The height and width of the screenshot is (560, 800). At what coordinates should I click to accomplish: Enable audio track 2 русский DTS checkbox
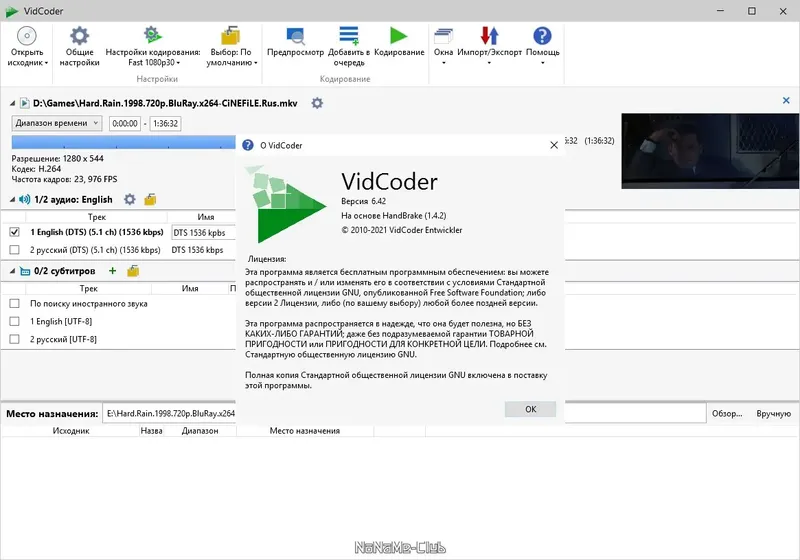pos(14,250)
